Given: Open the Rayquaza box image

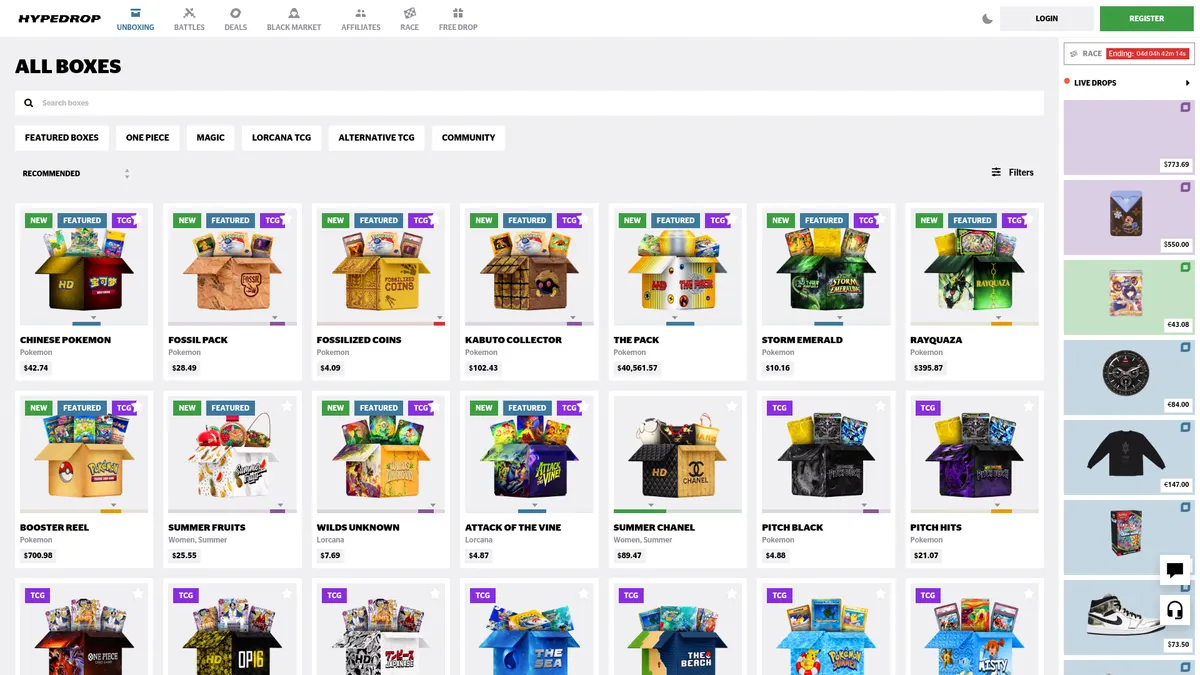Looking at the screenshot, I should (974, 268).
